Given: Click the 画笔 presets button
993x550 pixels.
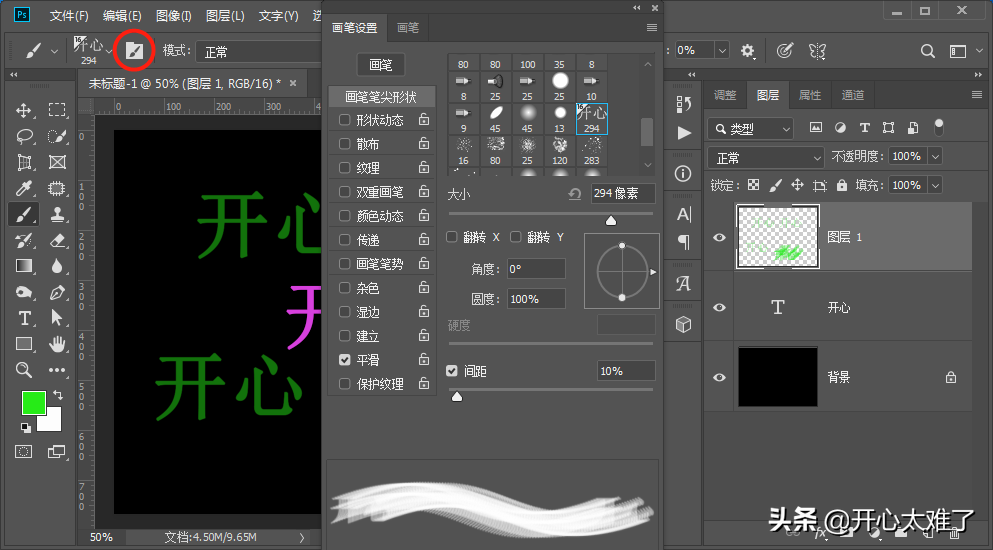Looking at the screenshot, I should point(381,65).
